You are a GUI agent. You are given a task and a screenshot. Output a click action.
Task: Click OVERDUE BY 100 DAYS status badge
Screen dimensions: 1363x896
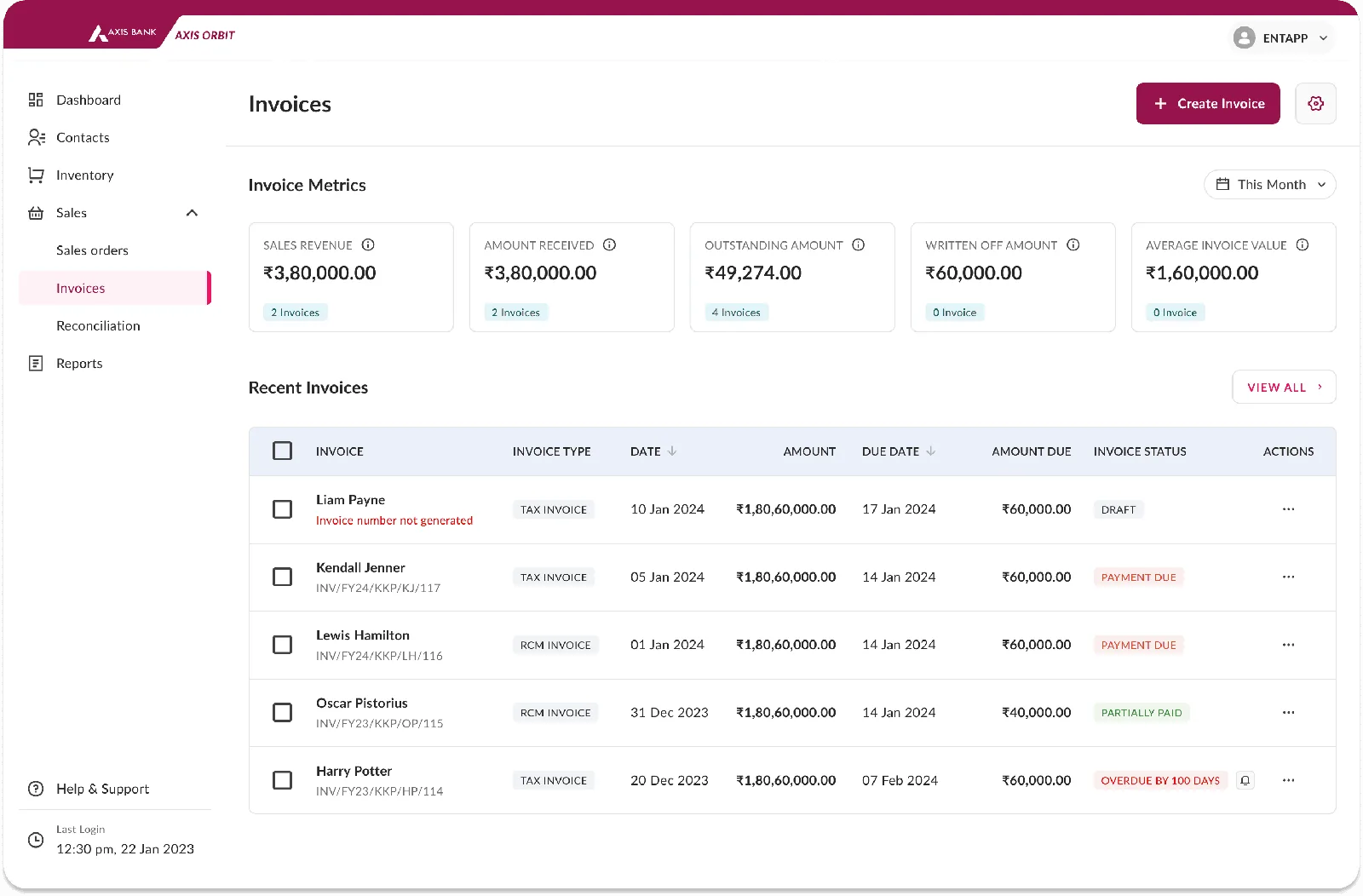1160,780
